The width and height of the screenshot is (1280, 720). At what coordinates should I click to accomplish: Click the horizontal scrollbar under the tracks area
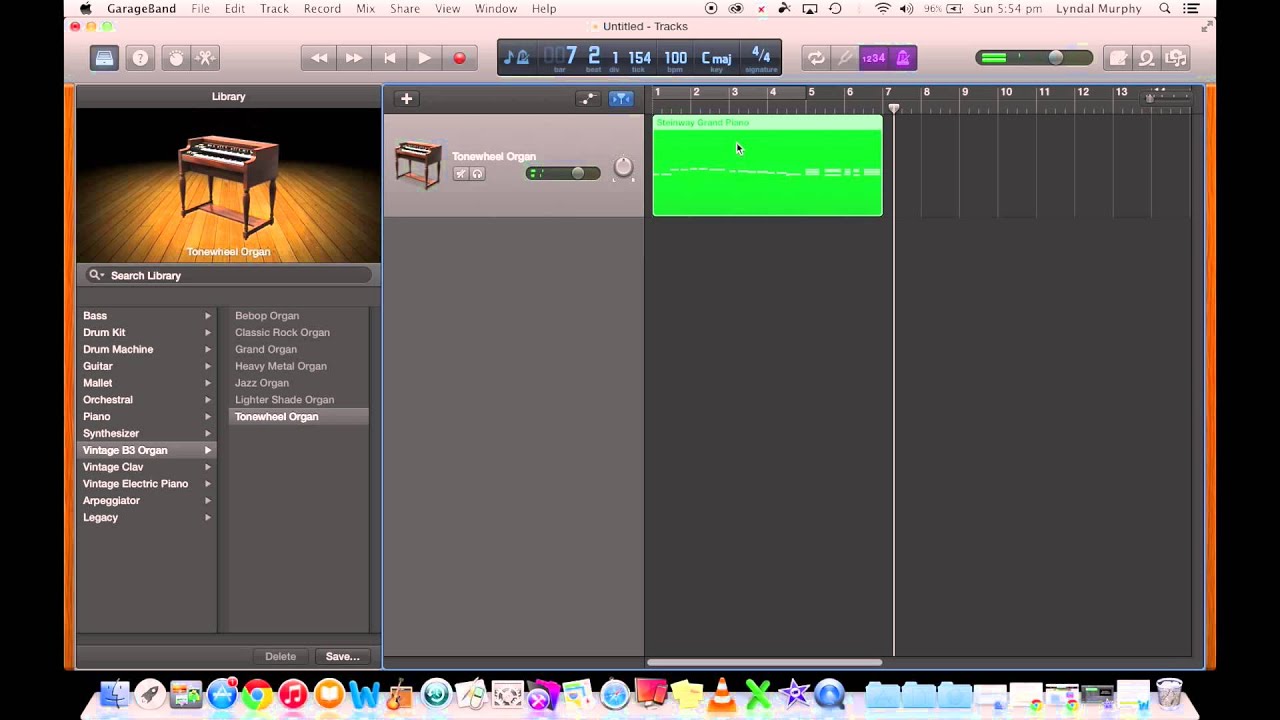coord(765,662)
